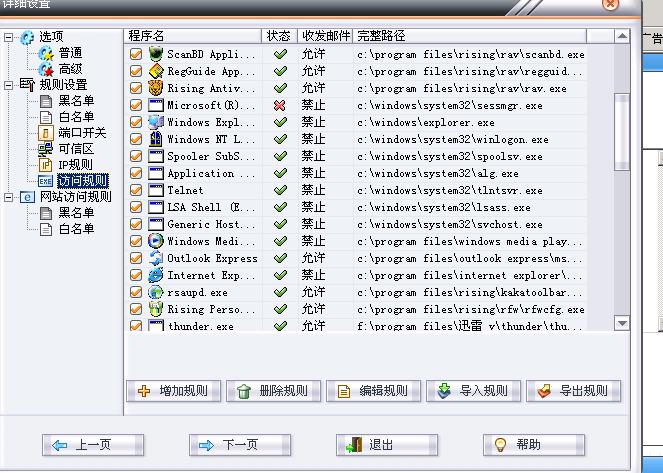Collapse the 网站访问规则 tree node

[x=8, y=197]
